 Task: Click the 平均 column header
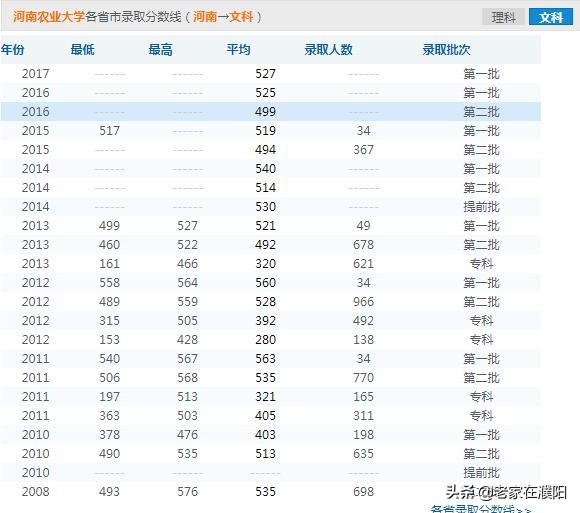pyautogui.click(x=239, y=50)
